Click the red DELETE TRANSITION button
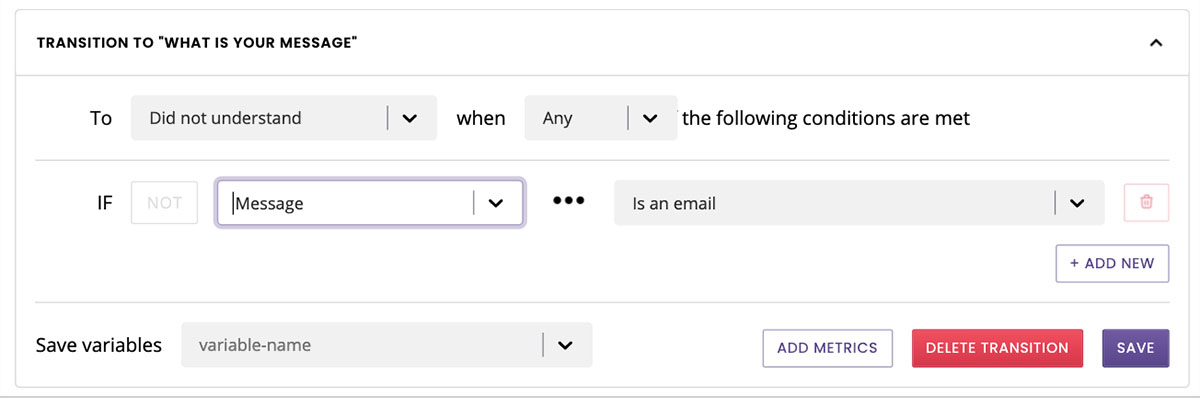 pos(997,348)
